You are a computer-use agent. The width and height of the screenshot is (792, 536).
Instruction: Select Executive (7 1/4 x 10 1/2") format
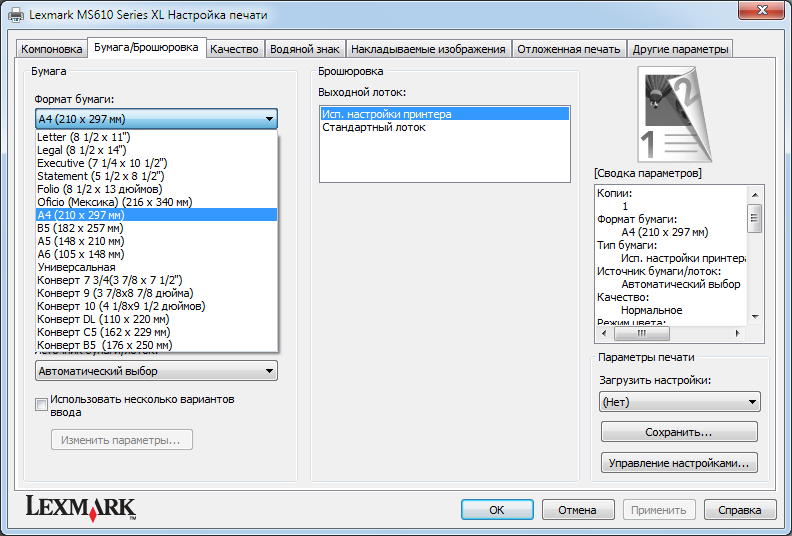(x=157, y=163)
